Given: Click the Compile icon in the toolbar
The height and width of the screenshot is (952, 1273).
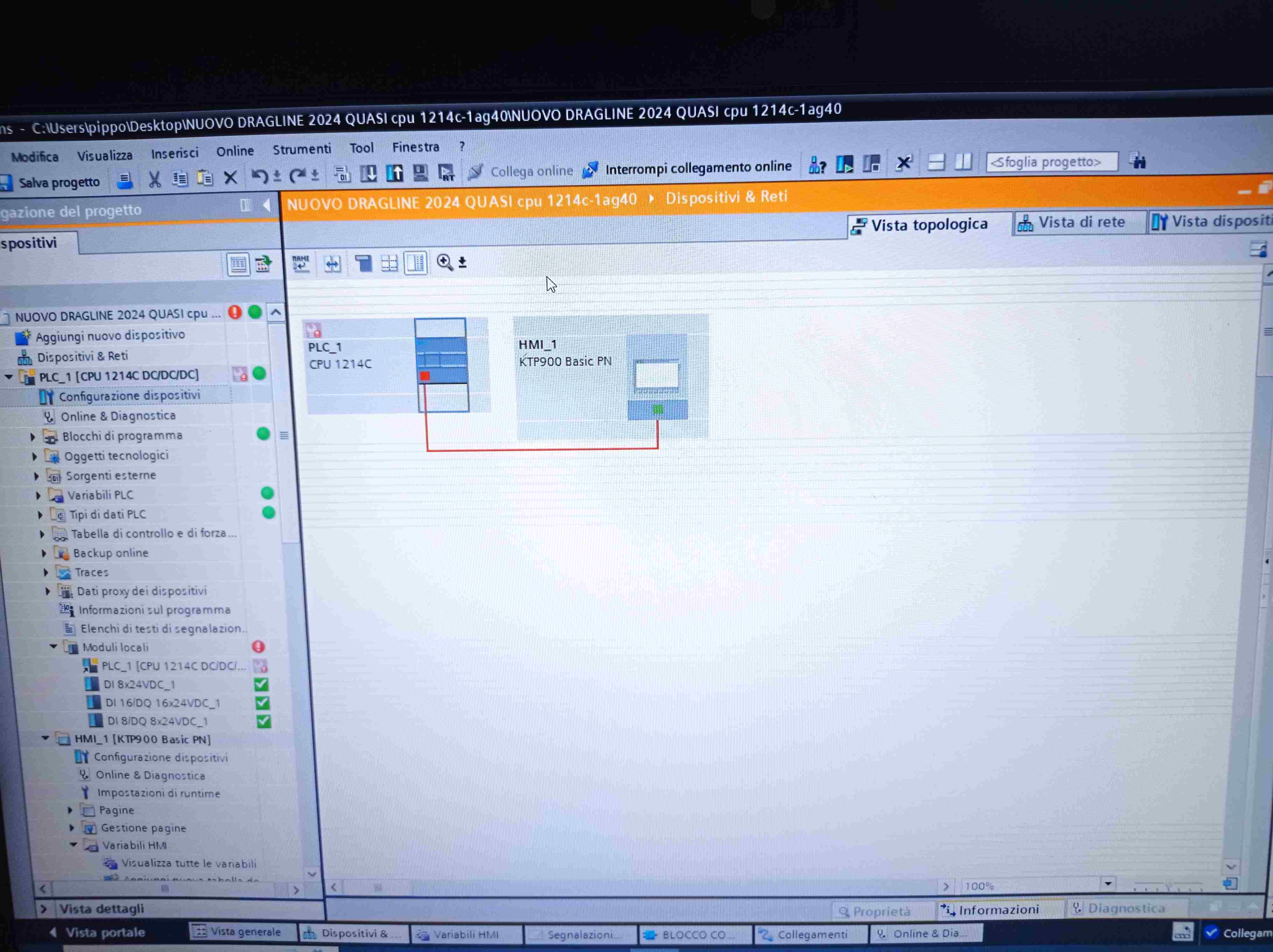Looking at the screenshot, I should click(342, 174).
